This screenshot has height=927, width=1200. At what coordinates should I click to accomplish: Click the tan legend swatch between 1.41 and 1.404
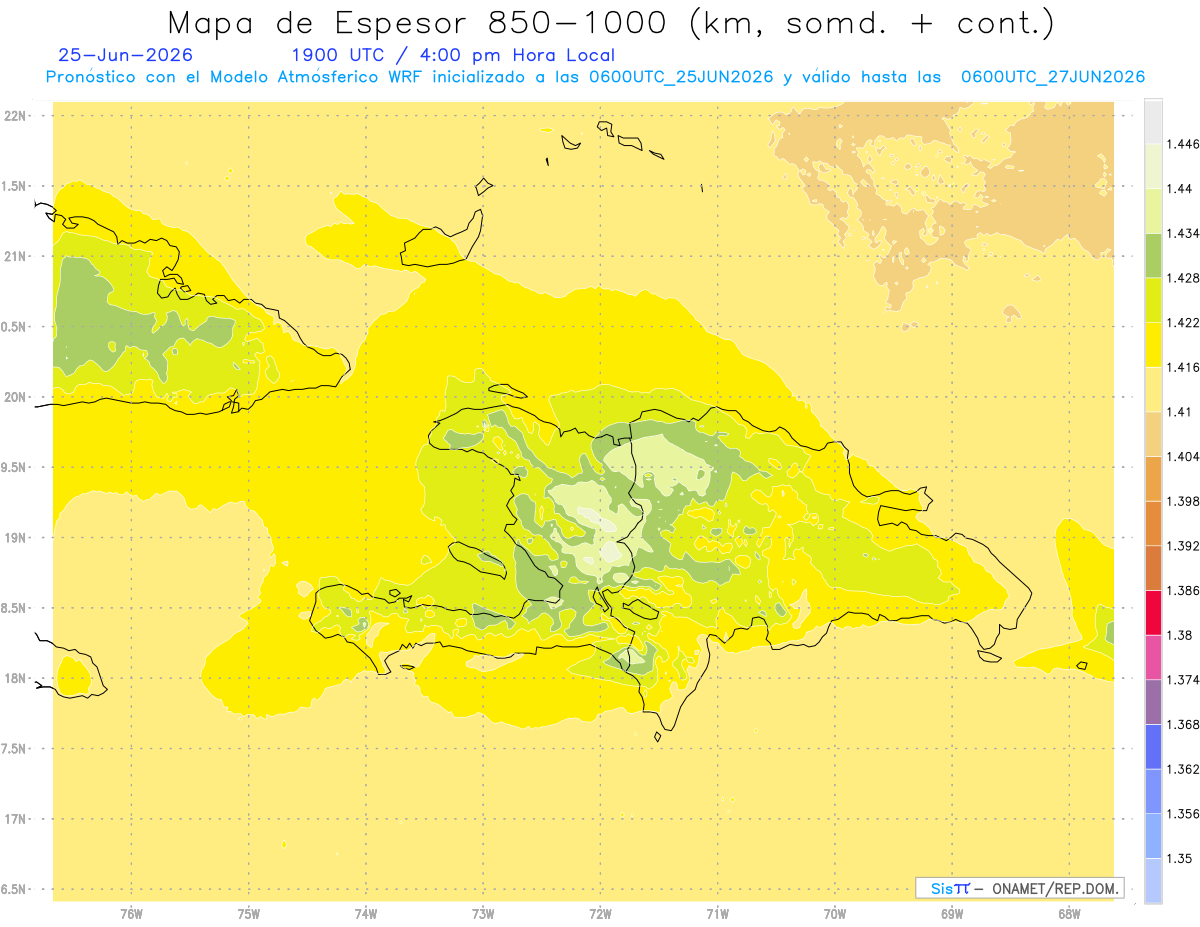1153,434
